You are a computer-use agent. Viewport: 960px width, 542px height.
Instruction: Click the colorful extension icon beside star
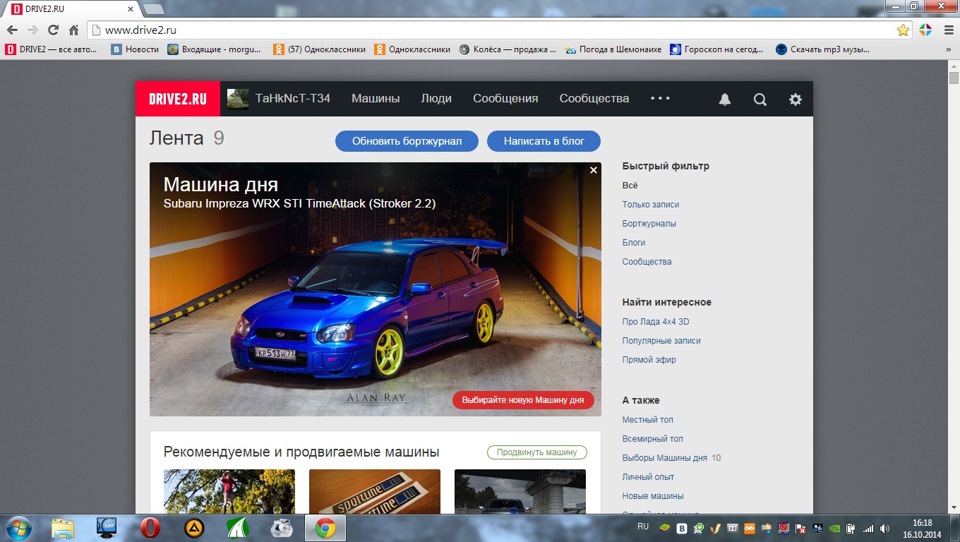point(925,30)
